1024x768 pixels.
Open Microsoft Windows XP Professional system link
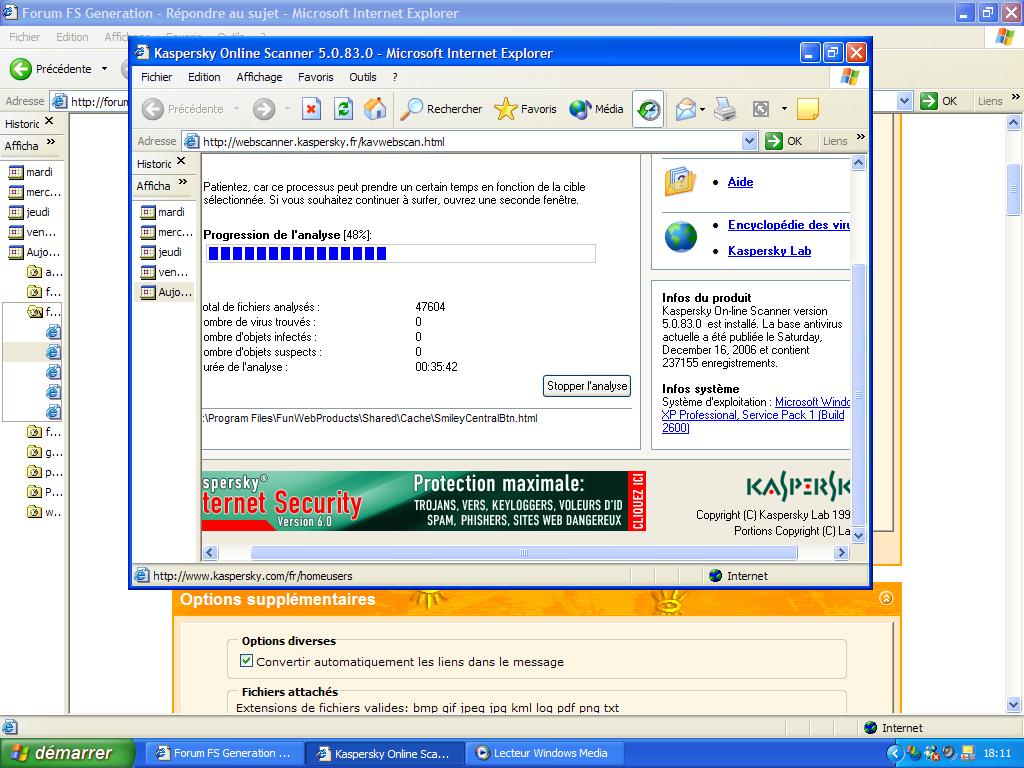(x=755, y=415)
